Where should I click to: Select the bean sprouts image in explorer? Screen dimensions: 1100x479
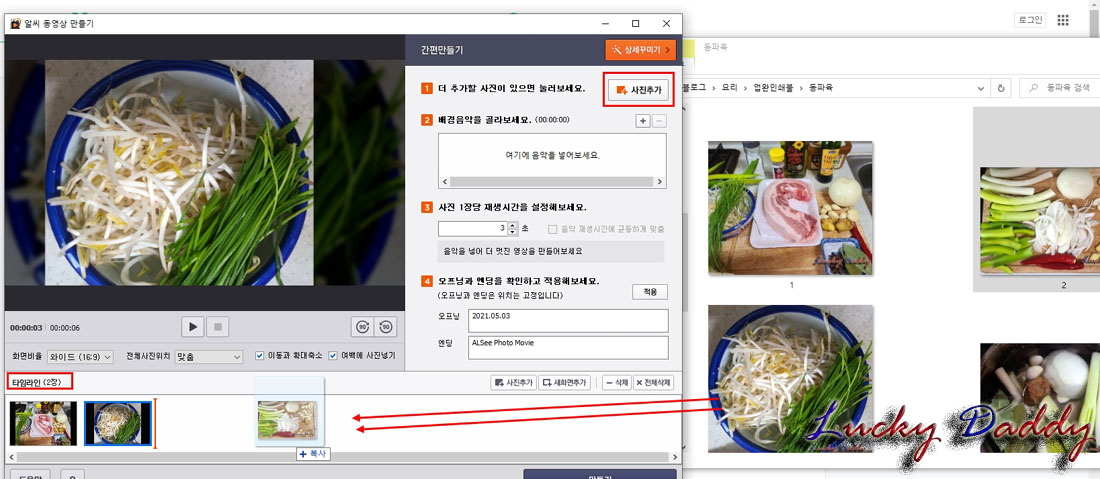(790, 379)
